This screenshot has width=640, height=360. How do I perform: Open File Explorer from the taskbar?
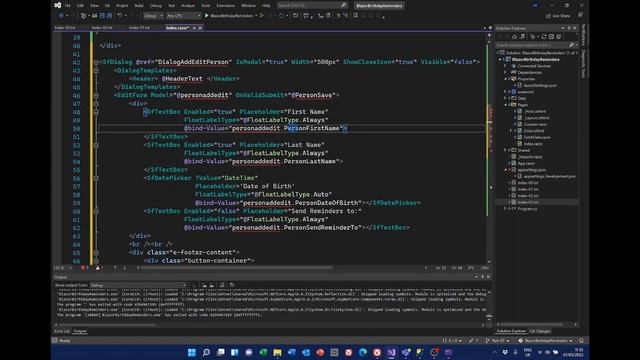(277, 352)
